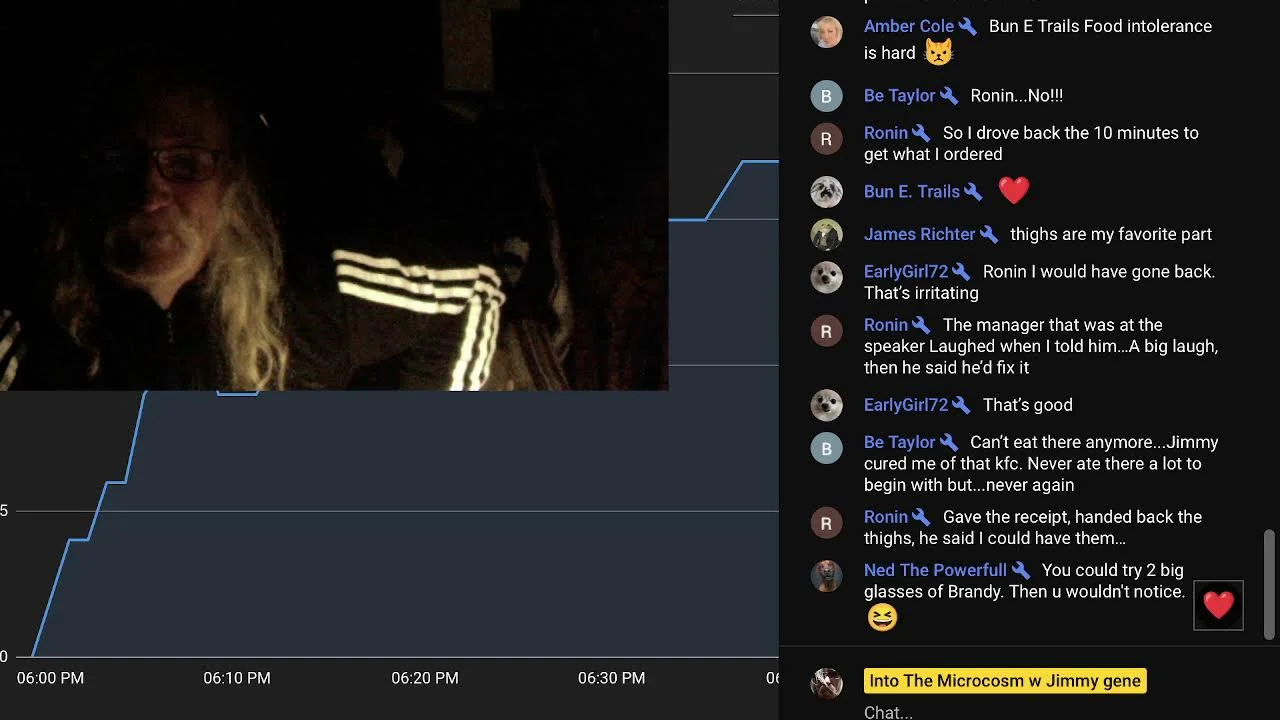
Task: Click the "That's good" message text
Action: pos(1028,405)
